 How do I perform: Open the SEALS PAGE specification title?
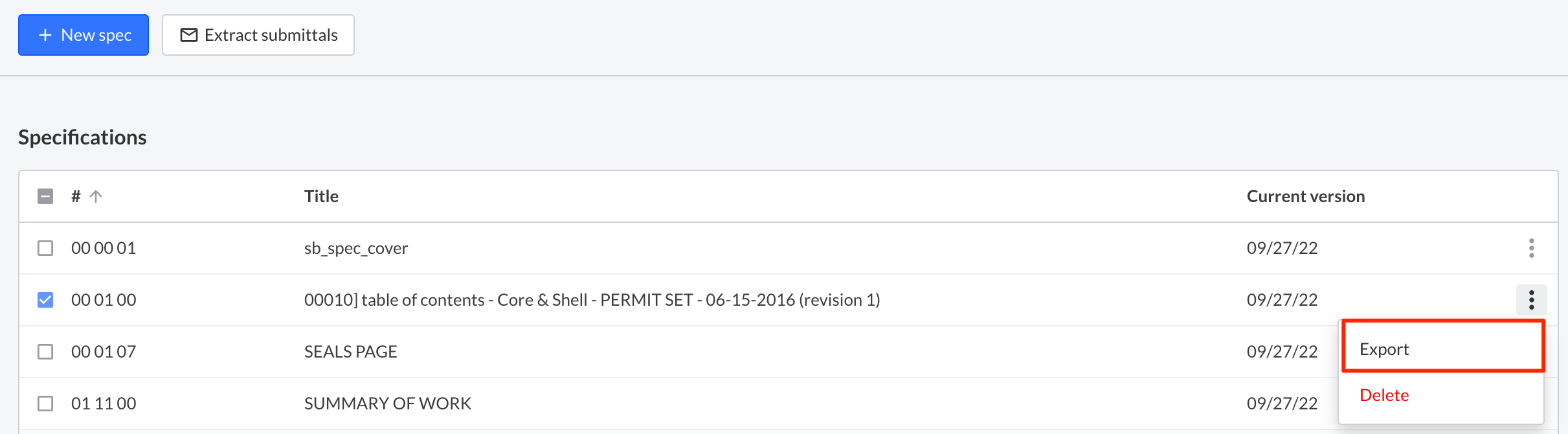[x=350, y=352]
